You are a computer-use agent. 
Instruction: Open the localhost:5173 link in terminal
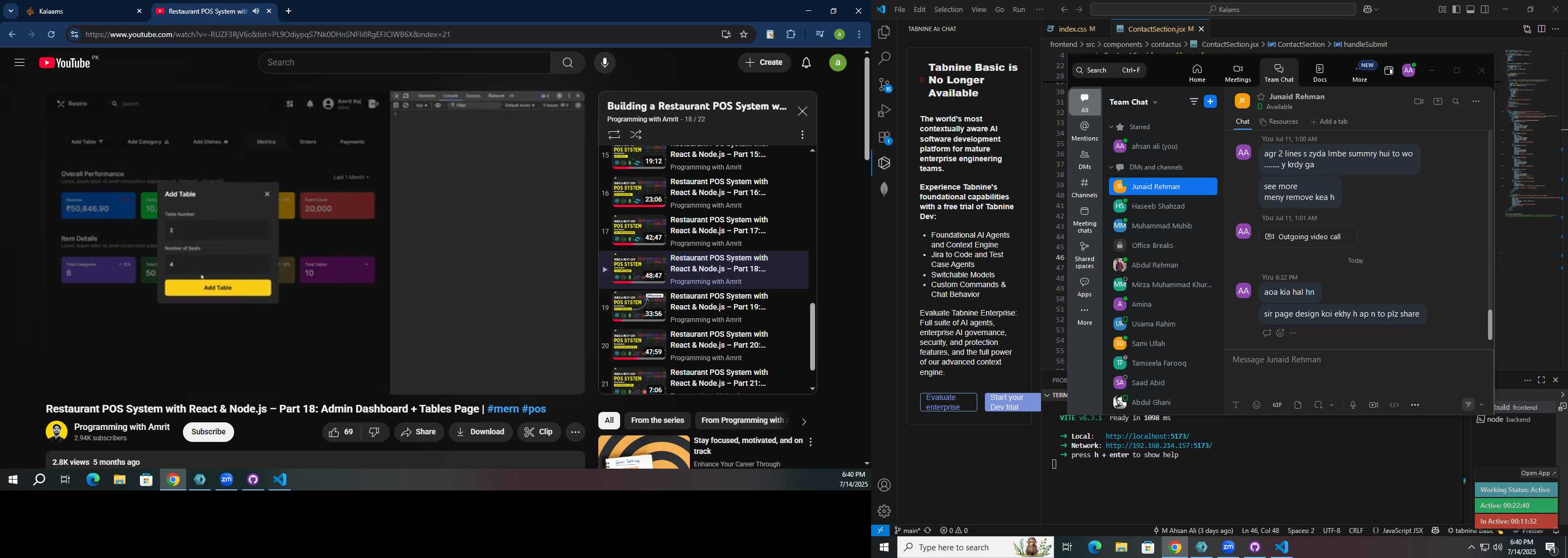(x=1147, y=436)
